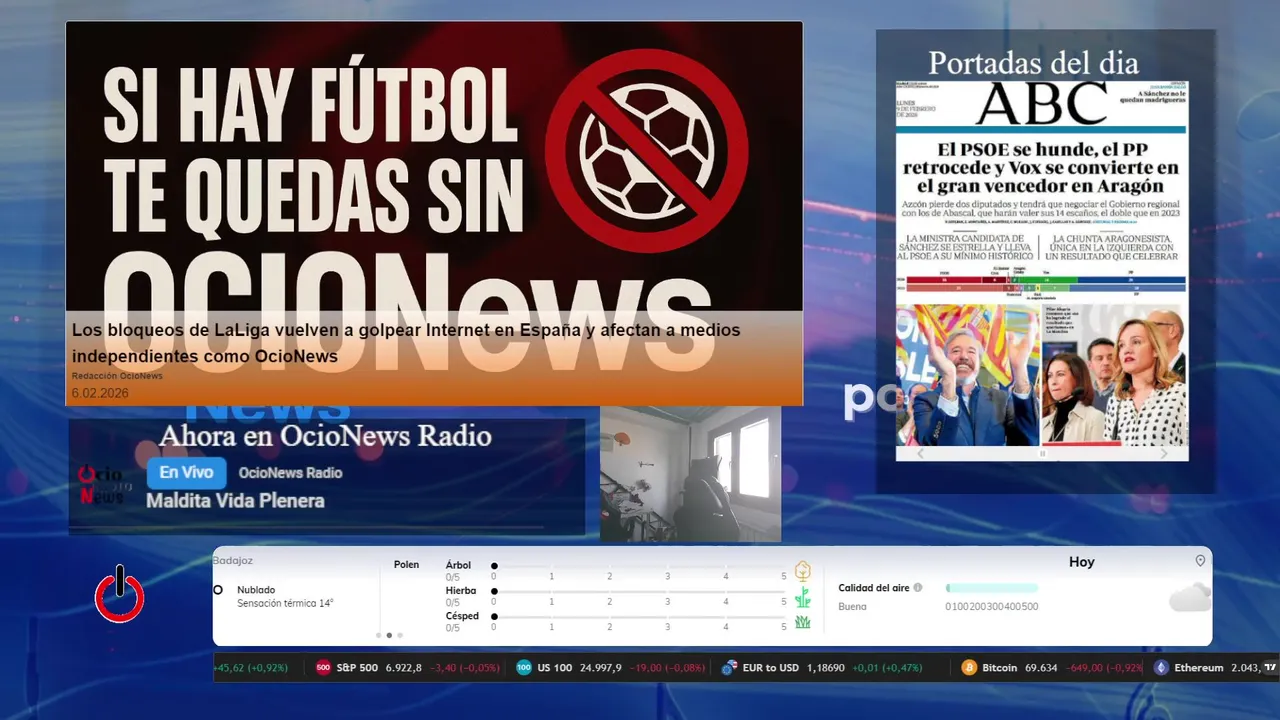Go to previous front page arrow
This screenshot has height=720, width=1280.
(x=921, y=453)
